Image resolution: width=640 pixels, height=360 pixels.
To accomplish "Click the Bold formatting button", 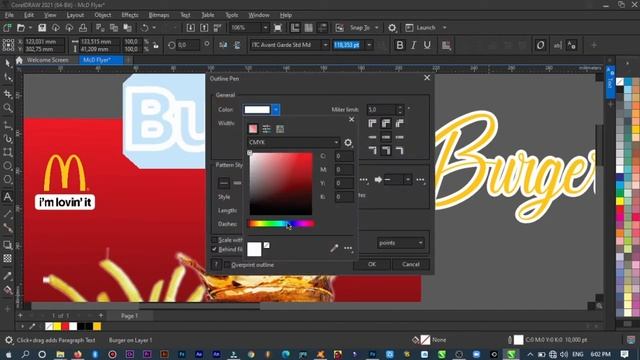I will pyautogui.click(x=400, y=45).
